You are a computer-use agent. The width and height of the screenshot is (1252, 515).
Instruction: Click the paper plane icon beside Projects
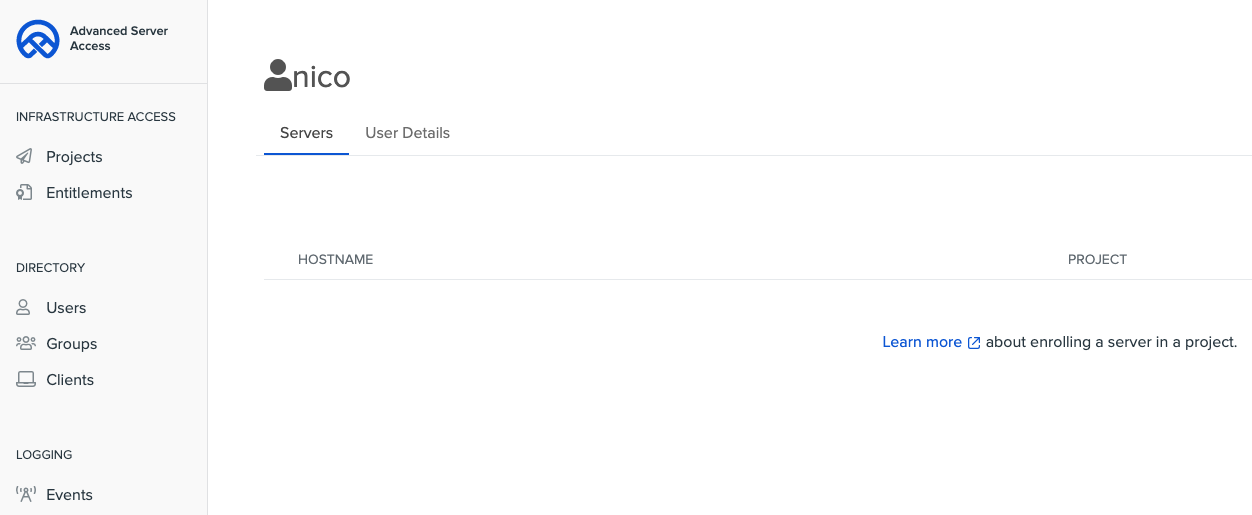(x=25, y=157)
